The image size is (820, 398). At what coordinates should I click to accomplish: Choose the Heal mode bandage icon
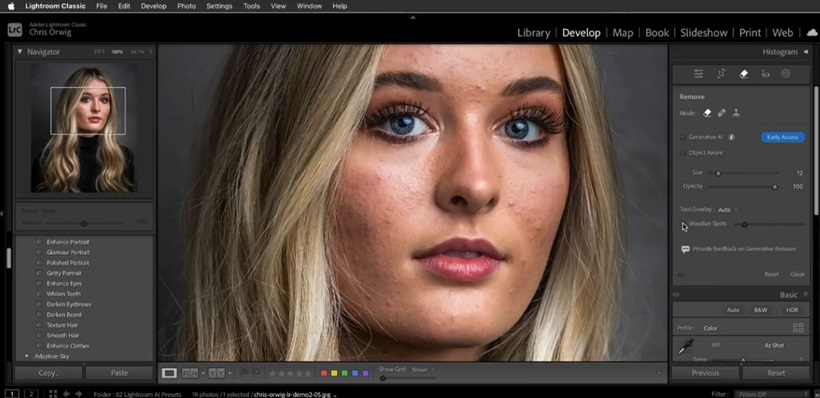point(722,113)
